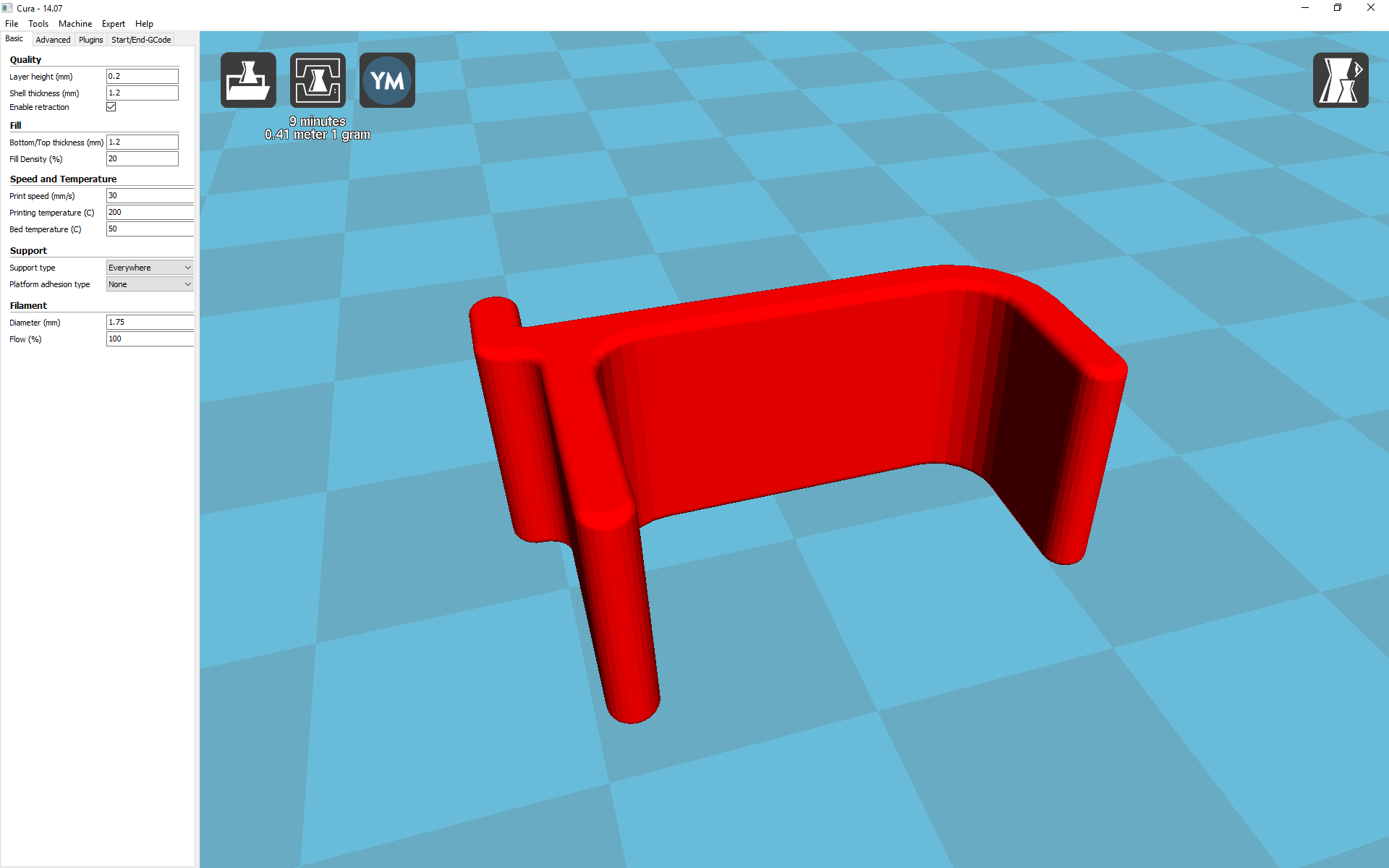Click the Print speed input field
This screenshot has height=868, width=1389.
point(150,195)
